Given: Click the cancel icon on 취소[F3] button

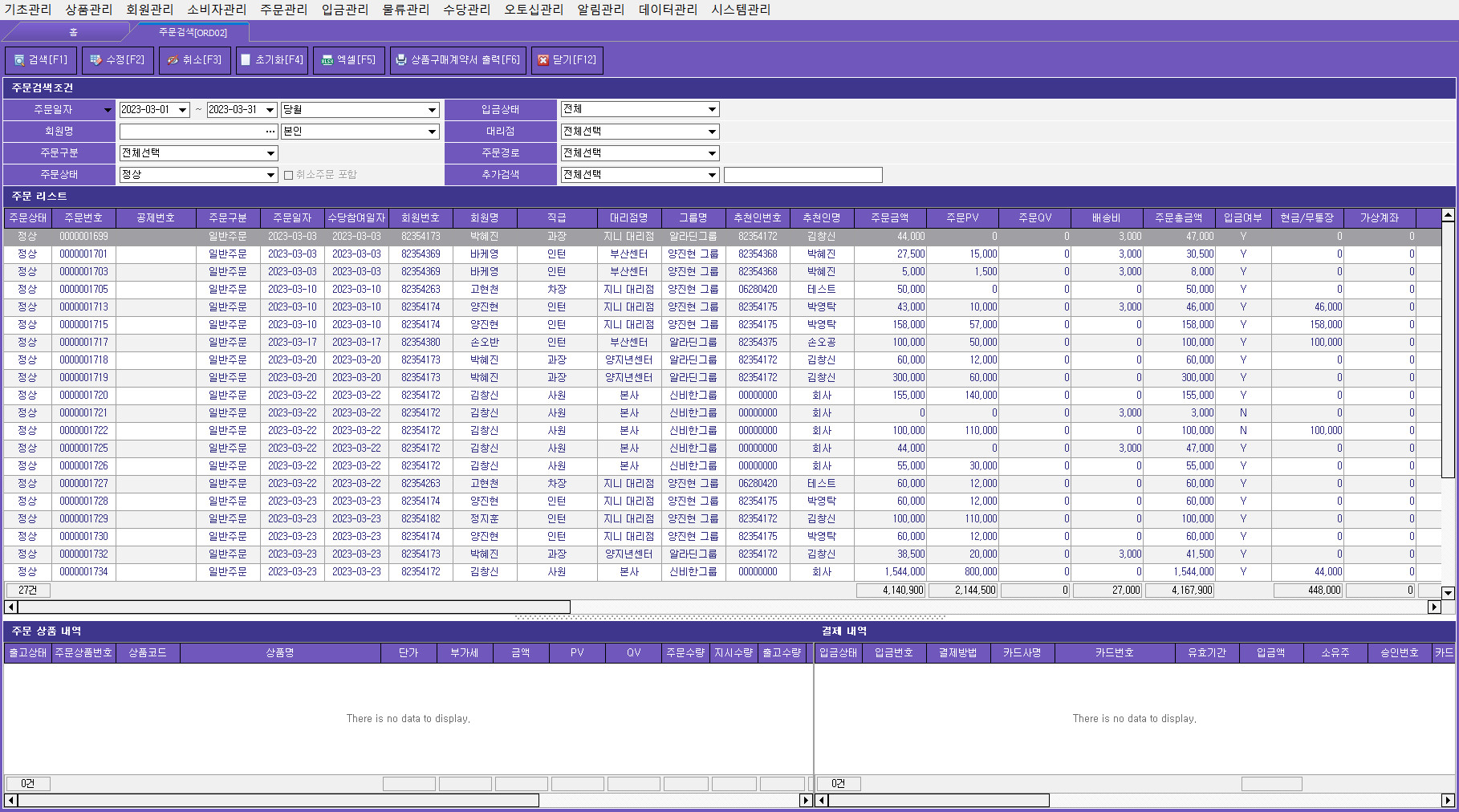Looking at the screenshot, I should pyautogui.click(x=173, y=60).
